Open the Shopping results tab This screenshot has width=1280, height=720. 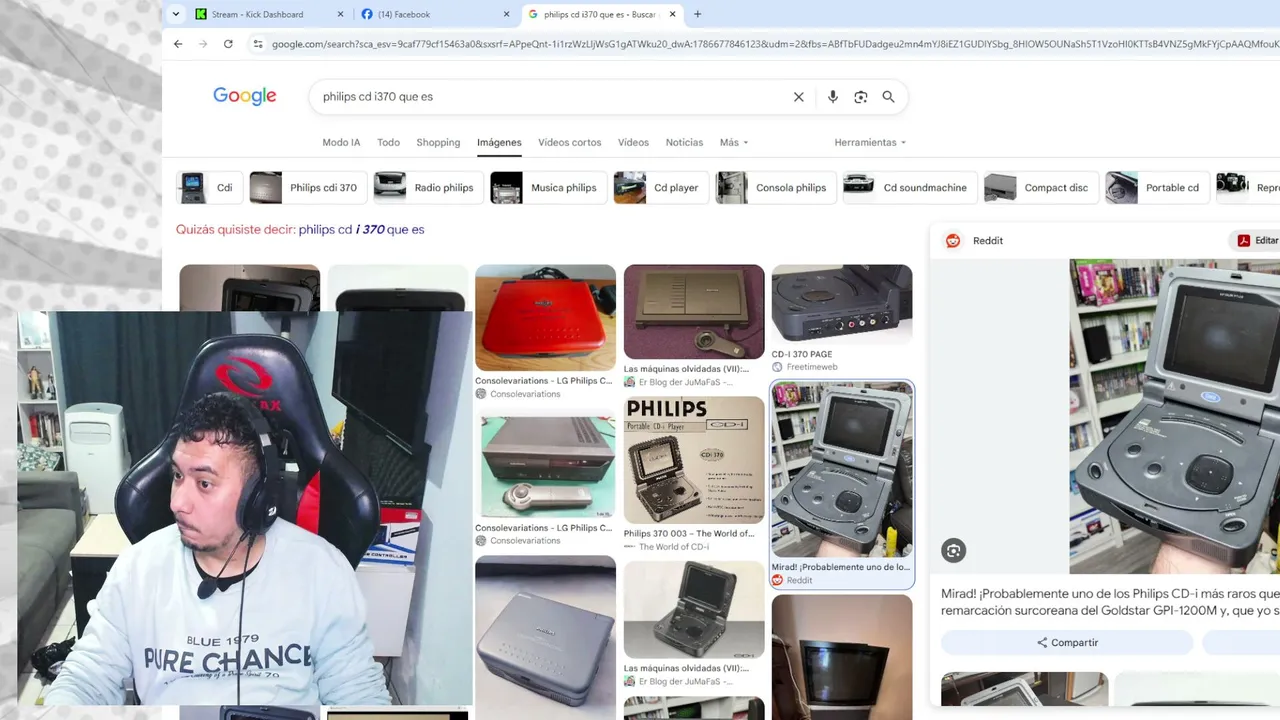point(438,142)
